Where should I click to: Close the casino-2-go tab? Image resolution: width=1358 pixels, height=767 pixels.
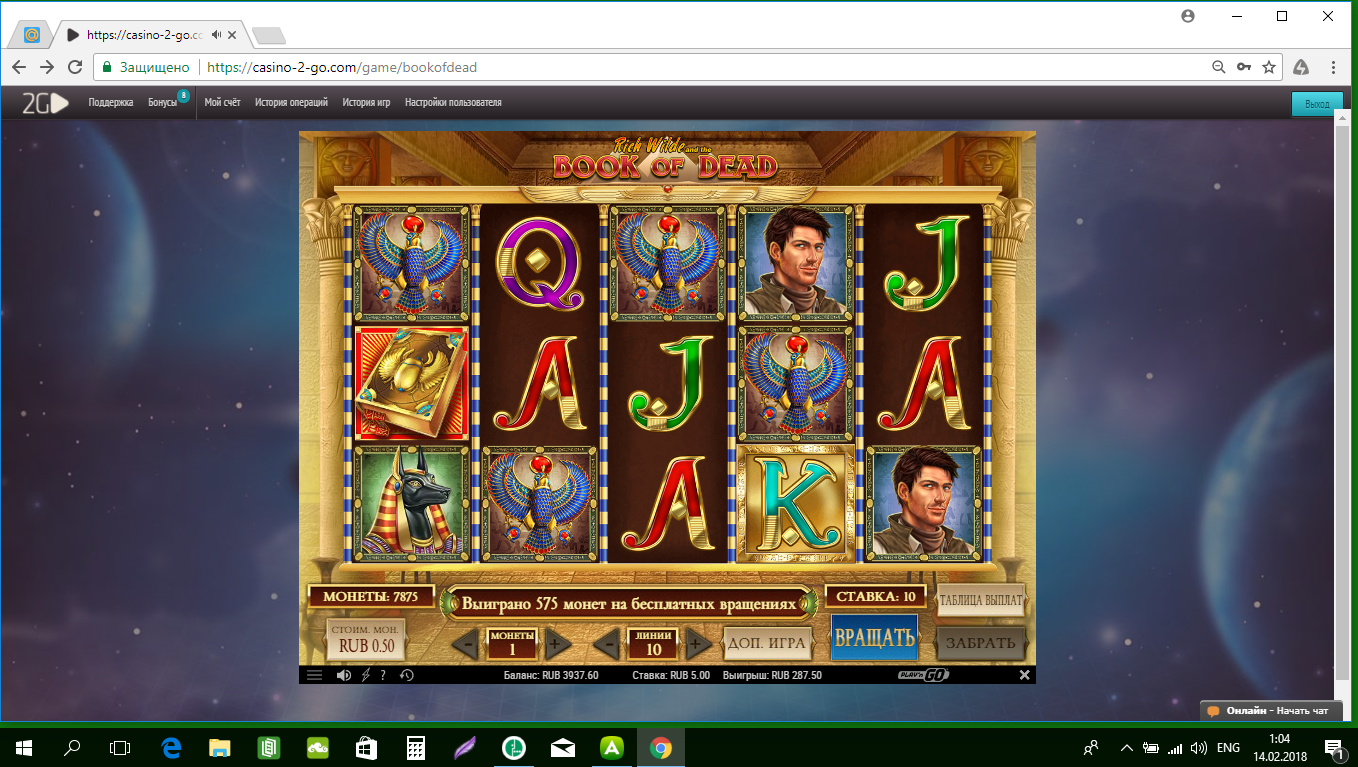click(232, 34)
